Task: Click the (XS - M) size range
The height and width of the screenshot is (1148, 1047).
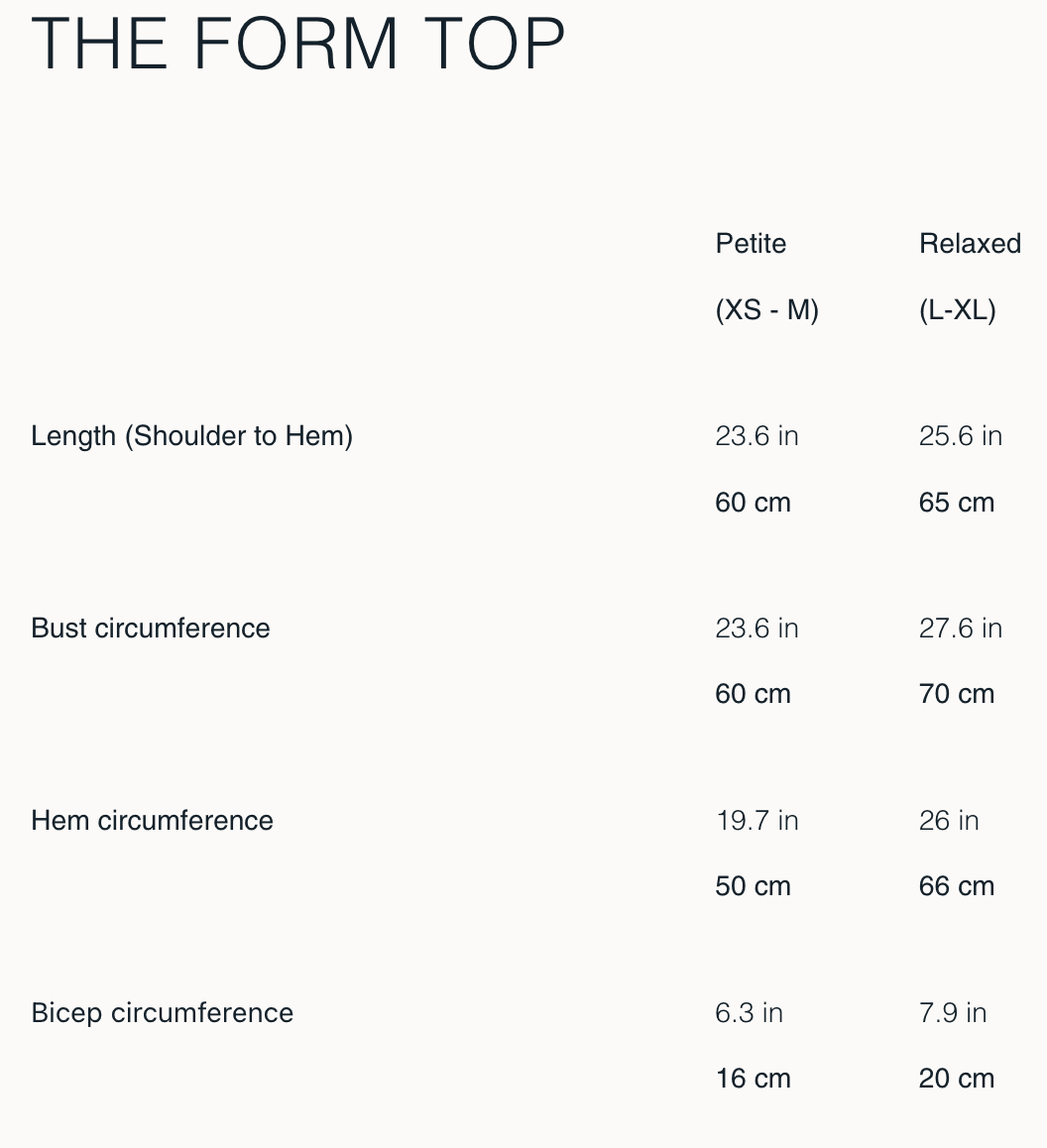Action: (x=766, y=310)
